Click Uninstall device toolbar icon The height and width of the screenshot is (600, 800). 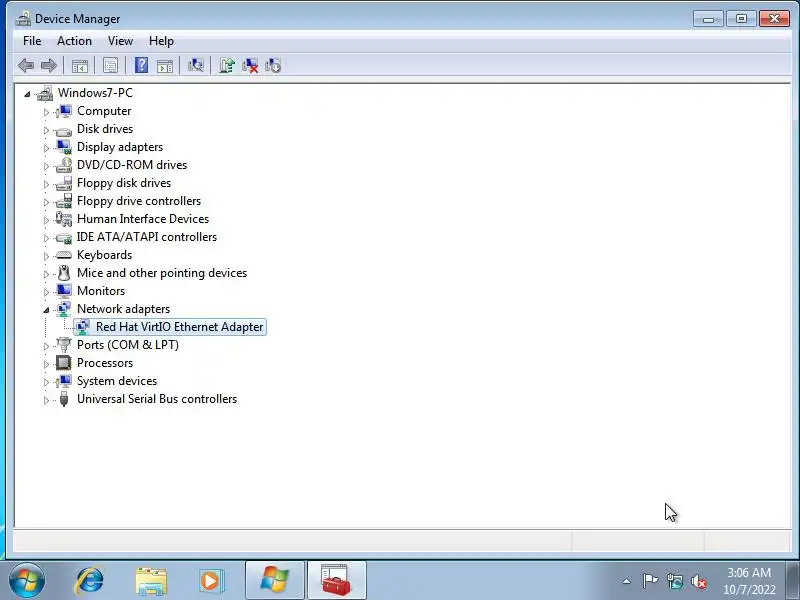click(x=250, y=65)
